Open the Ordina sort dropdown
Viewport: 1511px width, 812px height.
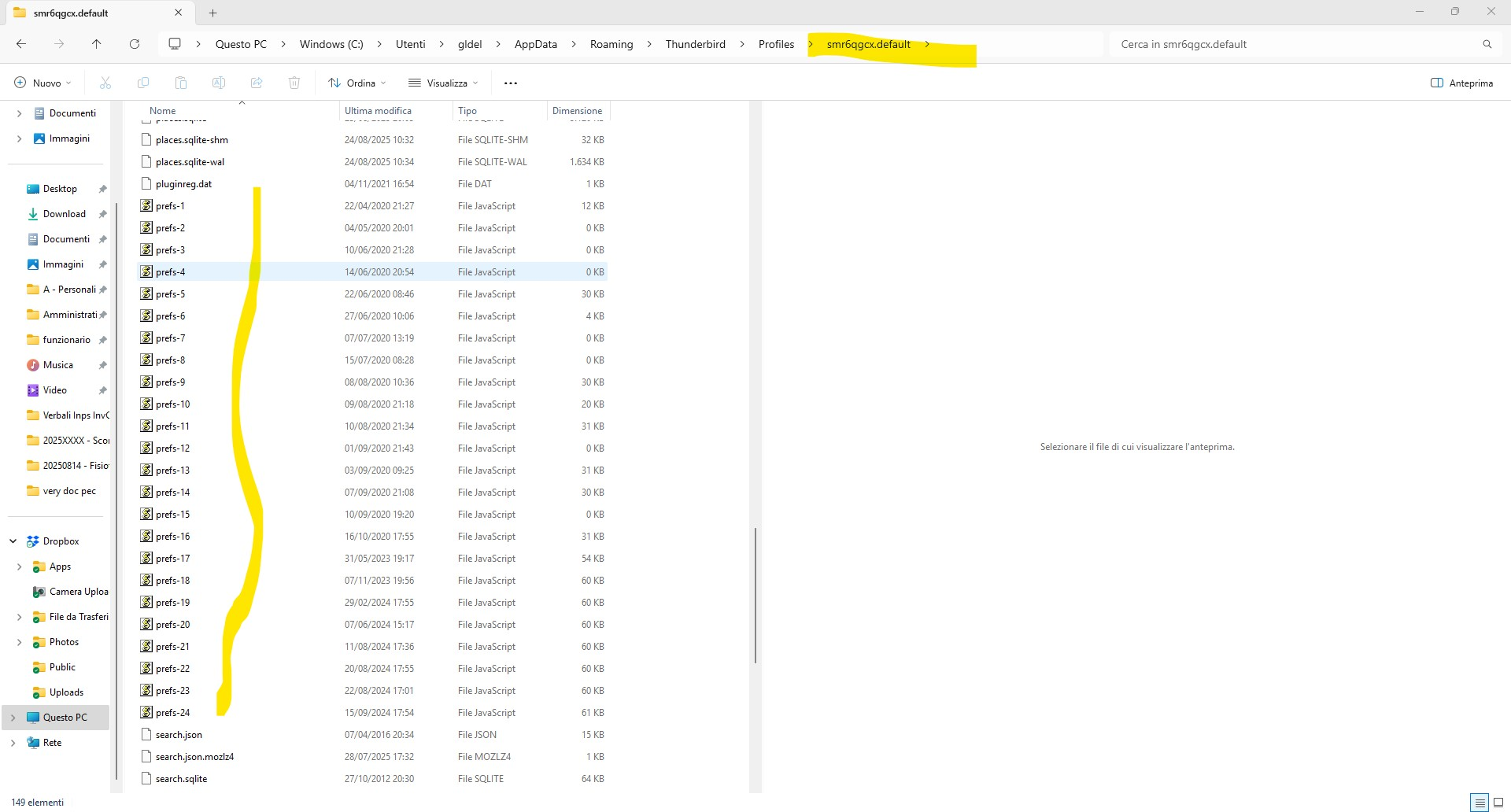point(357,83)
